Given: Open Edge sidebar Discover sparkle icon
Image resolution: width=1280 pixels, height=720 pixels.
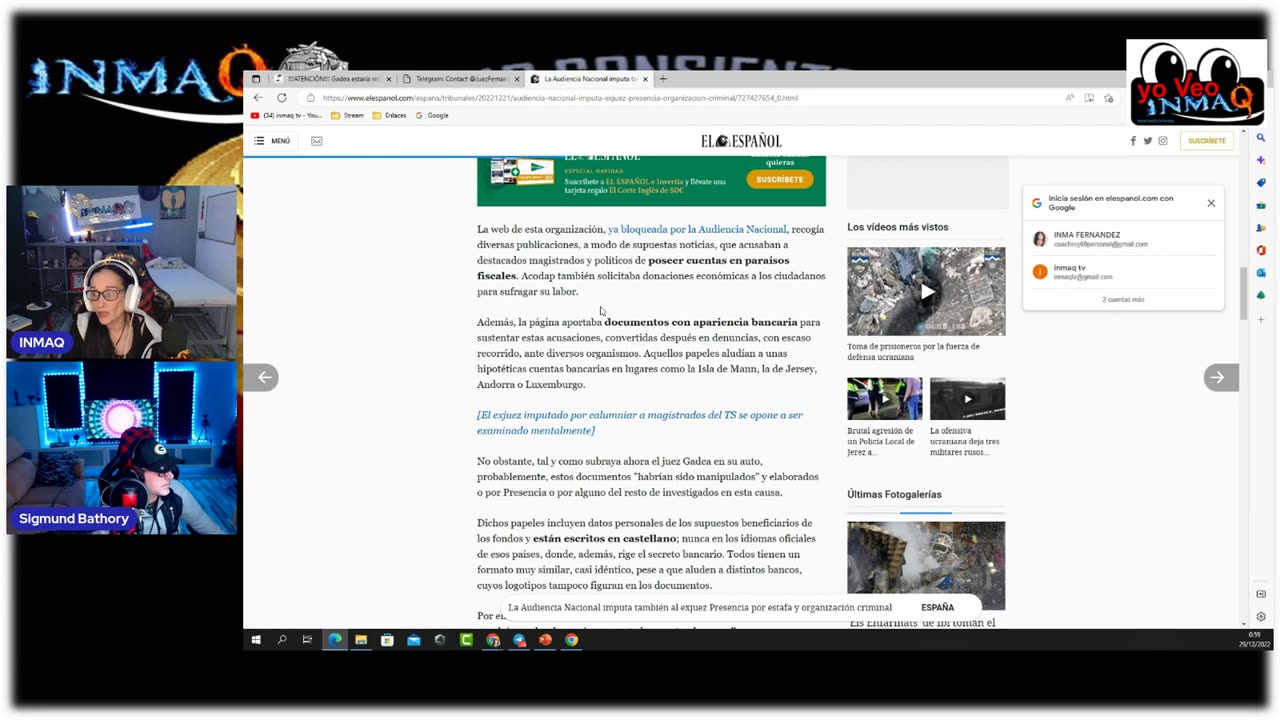Looking at the screenshot, I should (x=1261, y=160).
